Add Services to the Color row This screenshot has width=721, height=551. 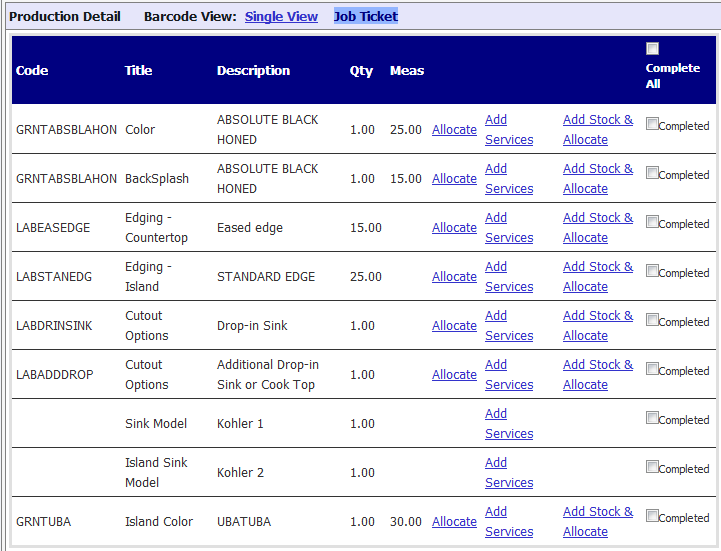[x=508, y=130]
